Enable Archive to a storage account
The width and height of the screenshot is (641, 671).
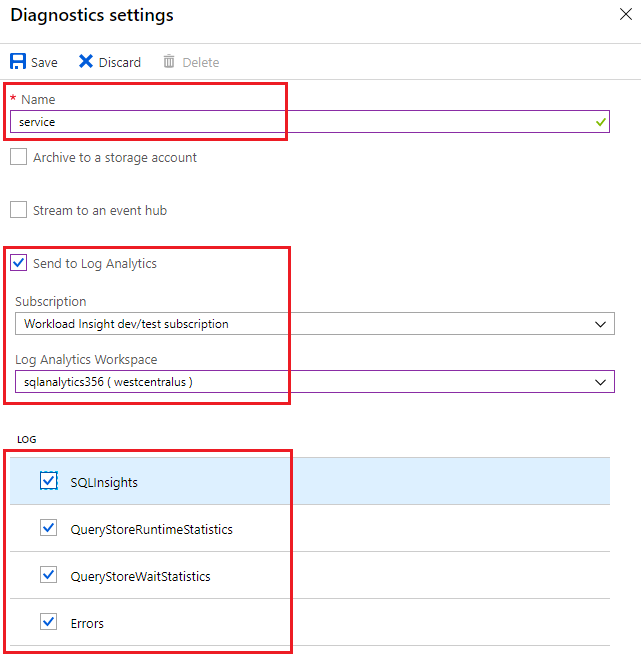(x=19, y=157)
